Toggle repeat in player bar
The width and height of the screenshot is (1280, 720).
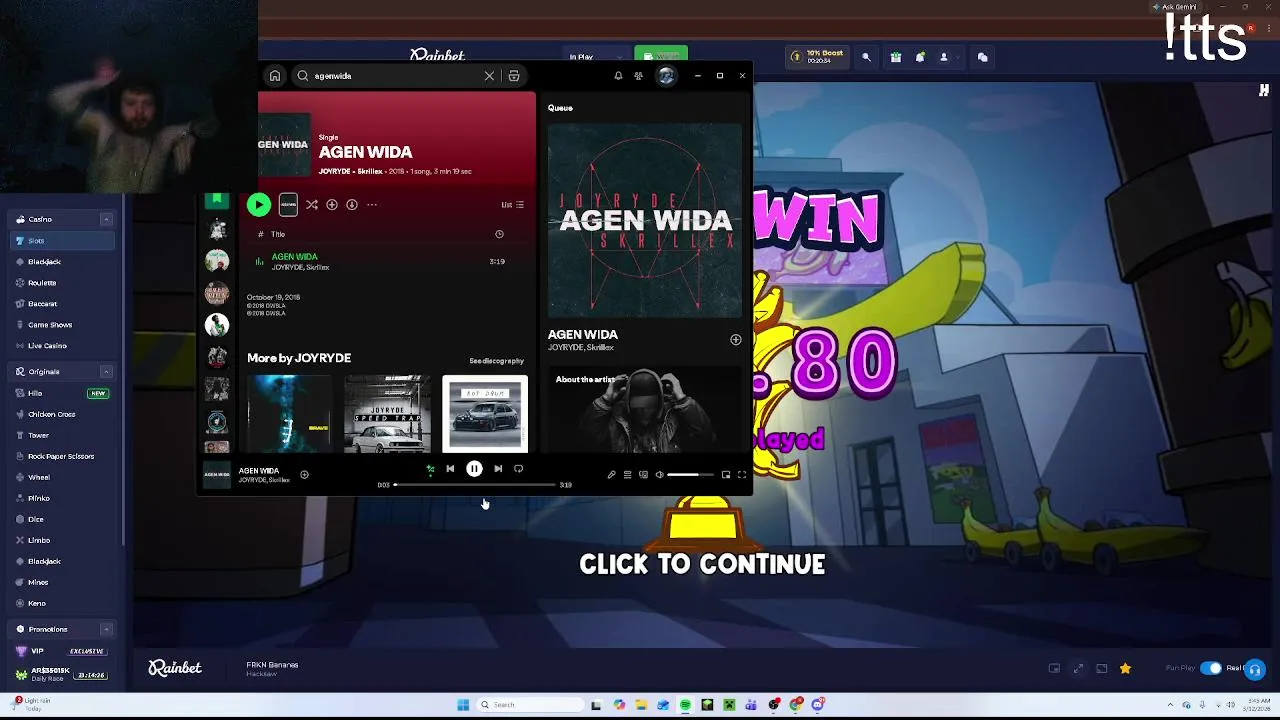pos(518,469)
